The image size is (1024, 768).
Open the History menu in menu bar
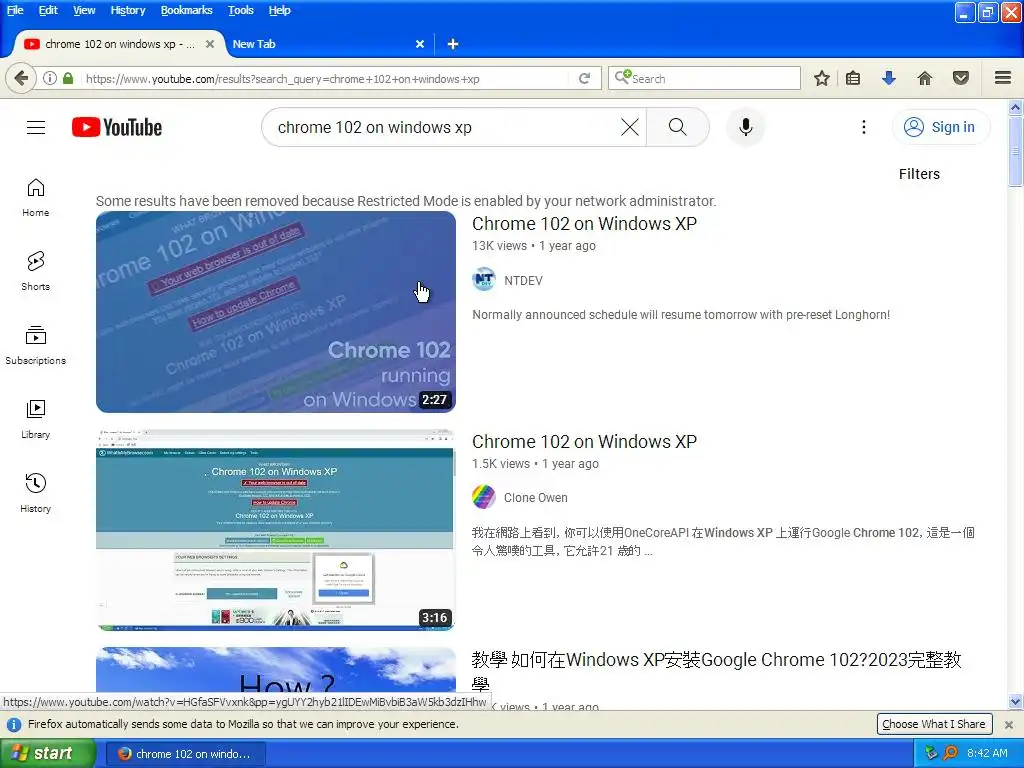pyautogui.click(x=127, y=10)
